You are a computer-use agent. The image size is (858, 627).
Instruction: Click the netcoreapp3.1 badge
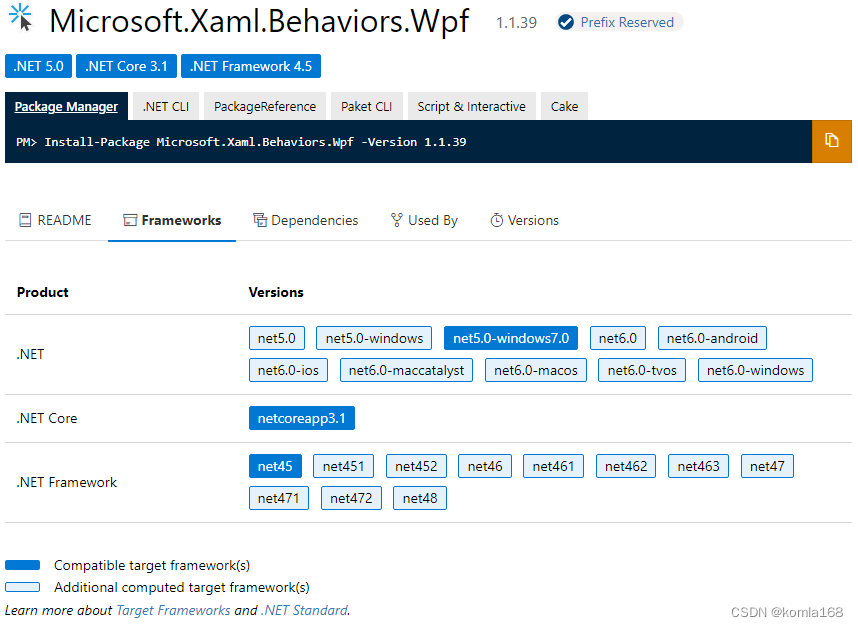tap(302, 418)
